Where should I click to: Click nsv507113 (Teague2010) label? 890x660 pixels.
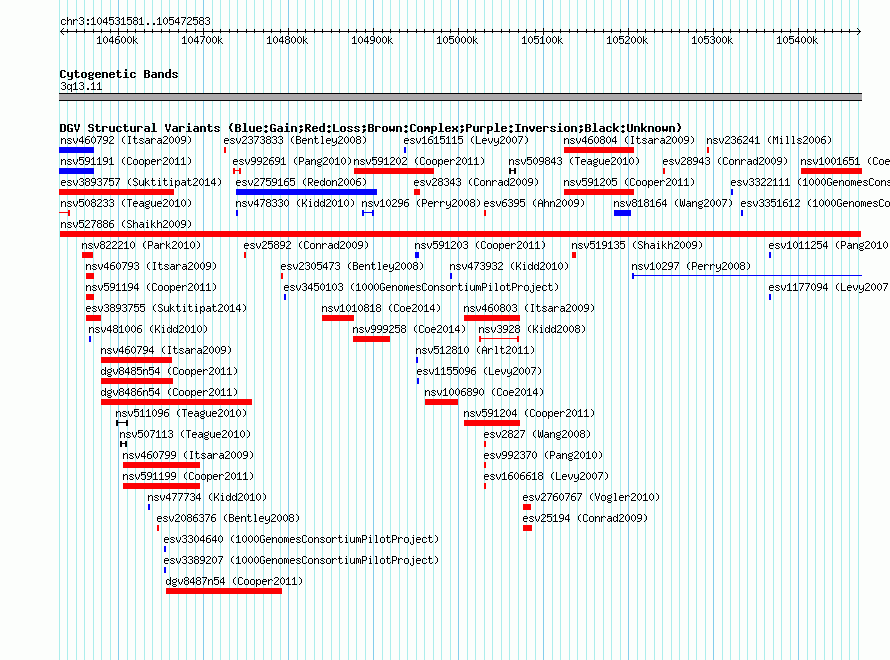(x=185, y=434)
